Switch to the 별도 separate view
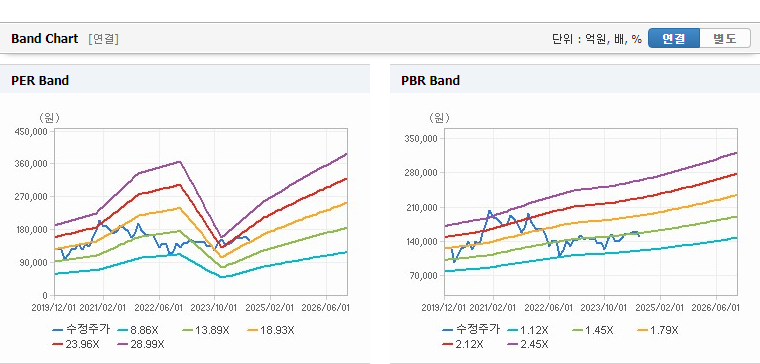 click(725, 39)
